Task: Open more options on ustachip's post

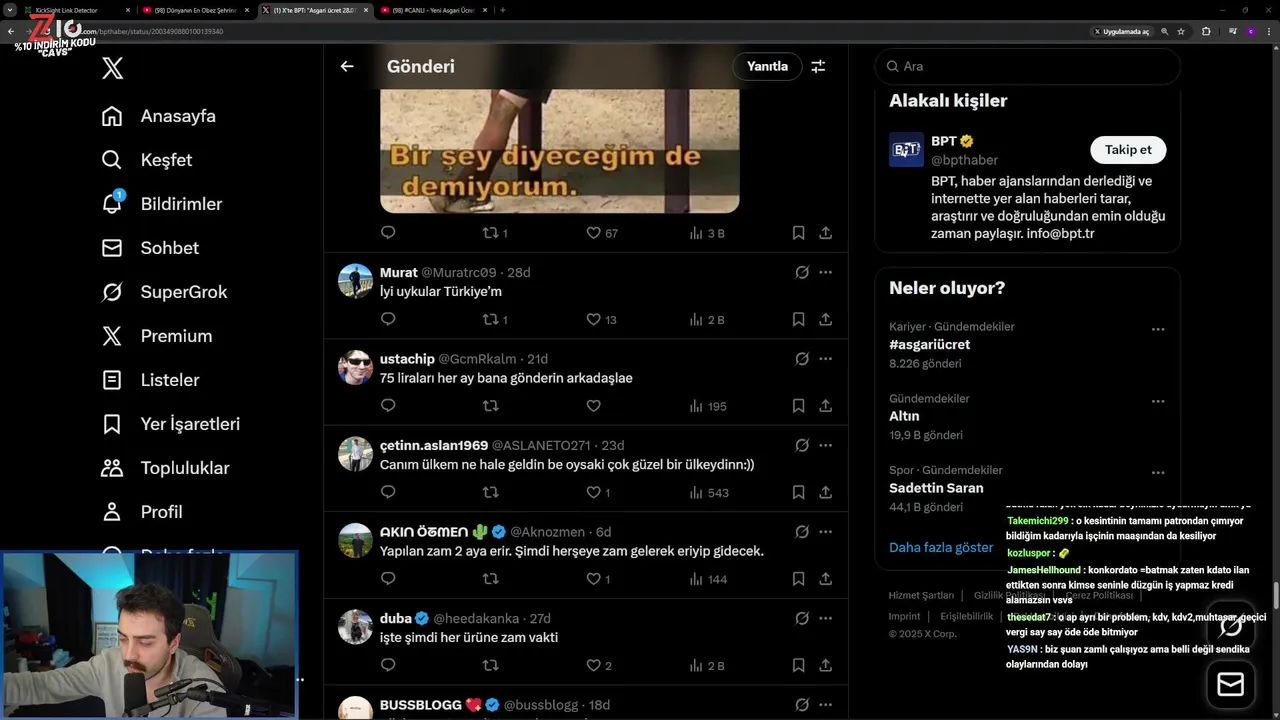Action: [x=826, y=359]
